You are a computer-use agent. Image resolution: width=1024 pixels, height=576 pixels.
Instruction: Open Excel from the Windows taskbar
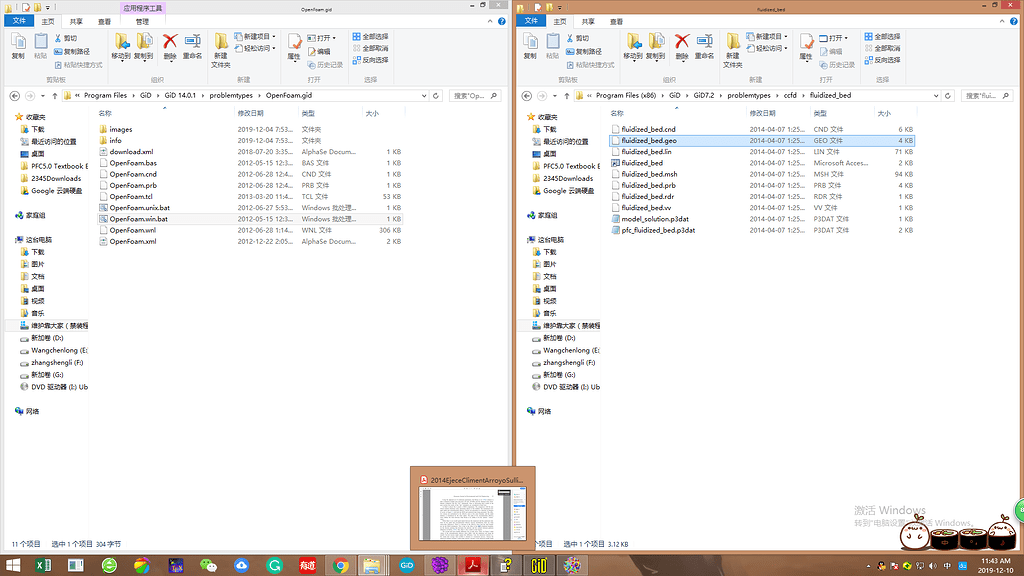[x=44, y=566]
